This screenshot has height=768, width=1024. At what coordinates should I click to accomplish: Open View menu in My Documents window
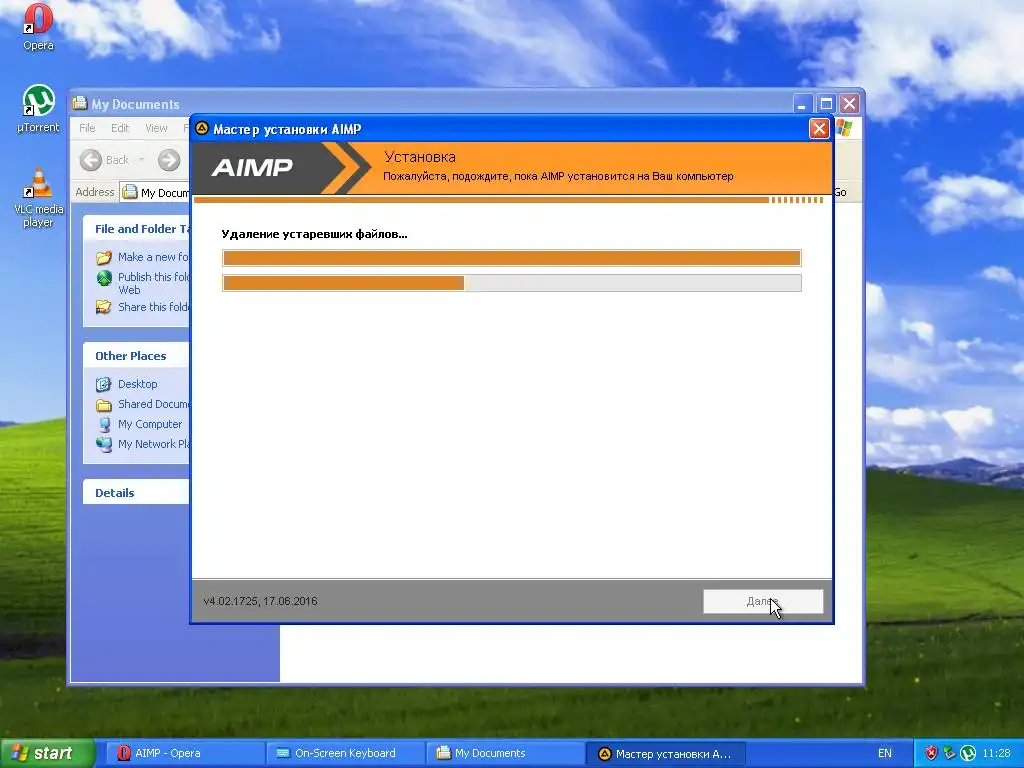[x=156, y=128]
